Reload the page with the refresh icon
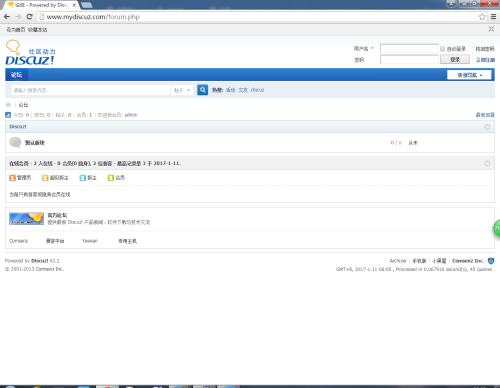Screen dimensions: 500x388 coord(29,17)
